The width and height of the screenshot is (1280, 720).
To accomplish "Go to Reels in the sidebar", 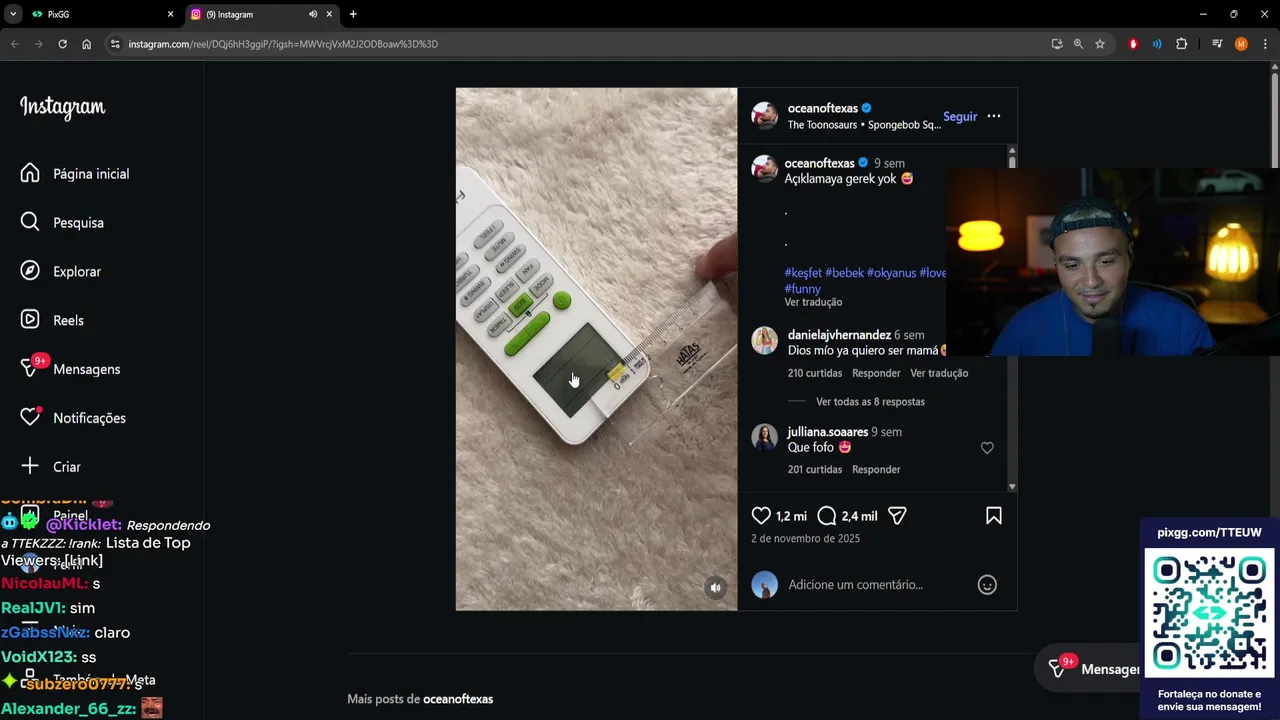I will (68, 321).
